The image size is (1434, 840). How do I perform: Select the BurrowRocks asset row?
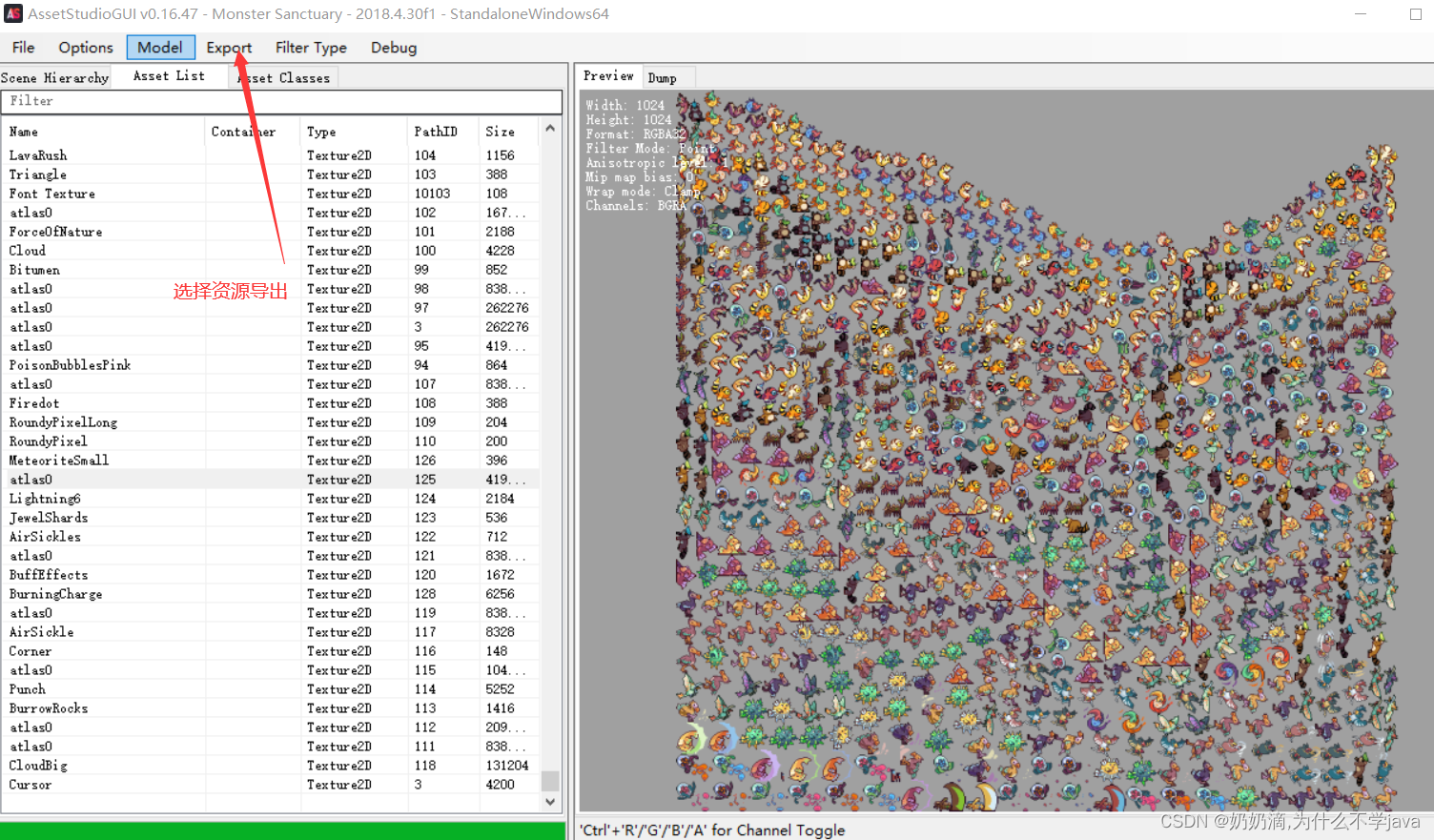272,708
